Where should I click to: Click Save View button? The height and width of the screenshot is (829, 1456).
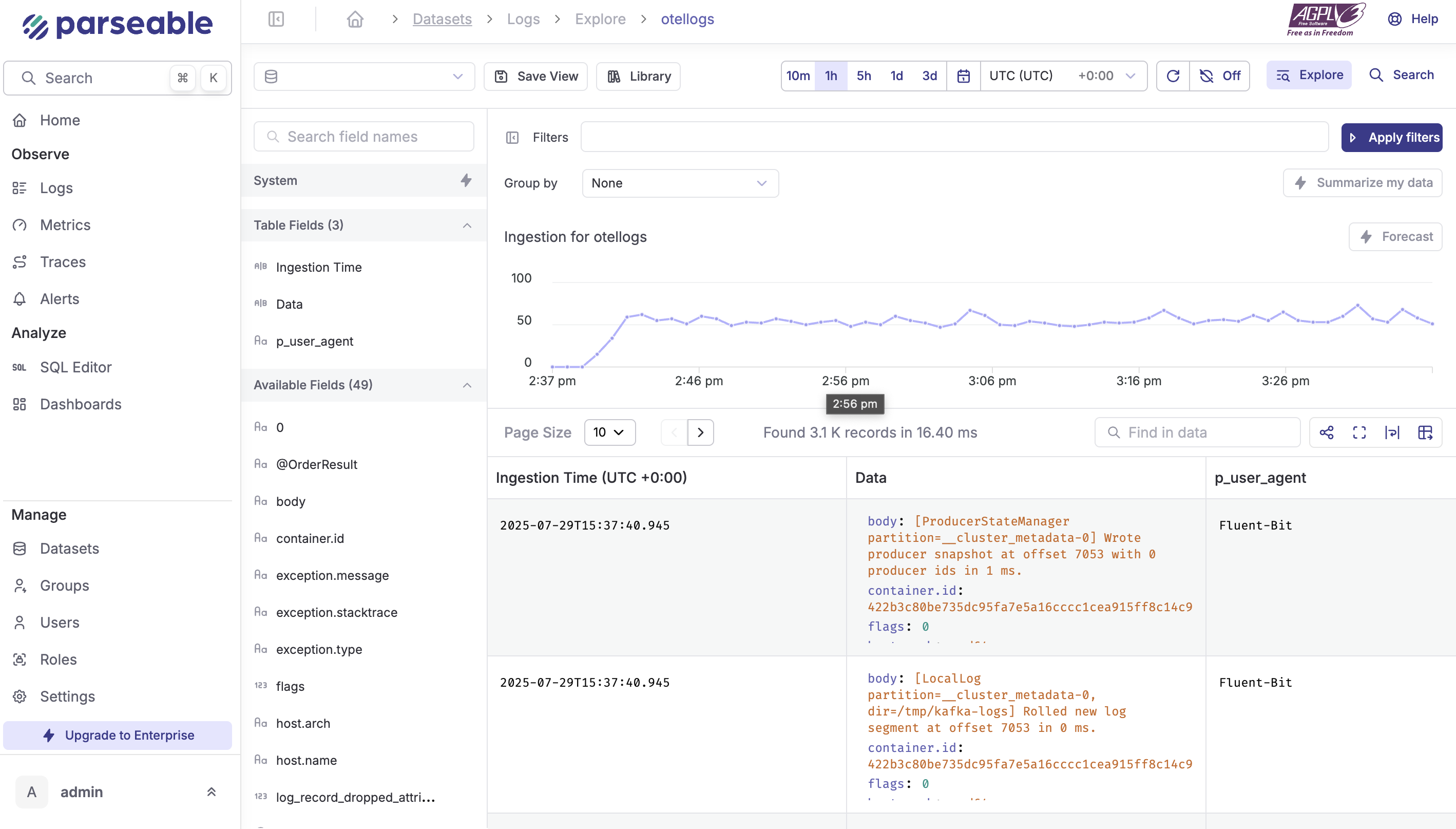tap(535, 77)
